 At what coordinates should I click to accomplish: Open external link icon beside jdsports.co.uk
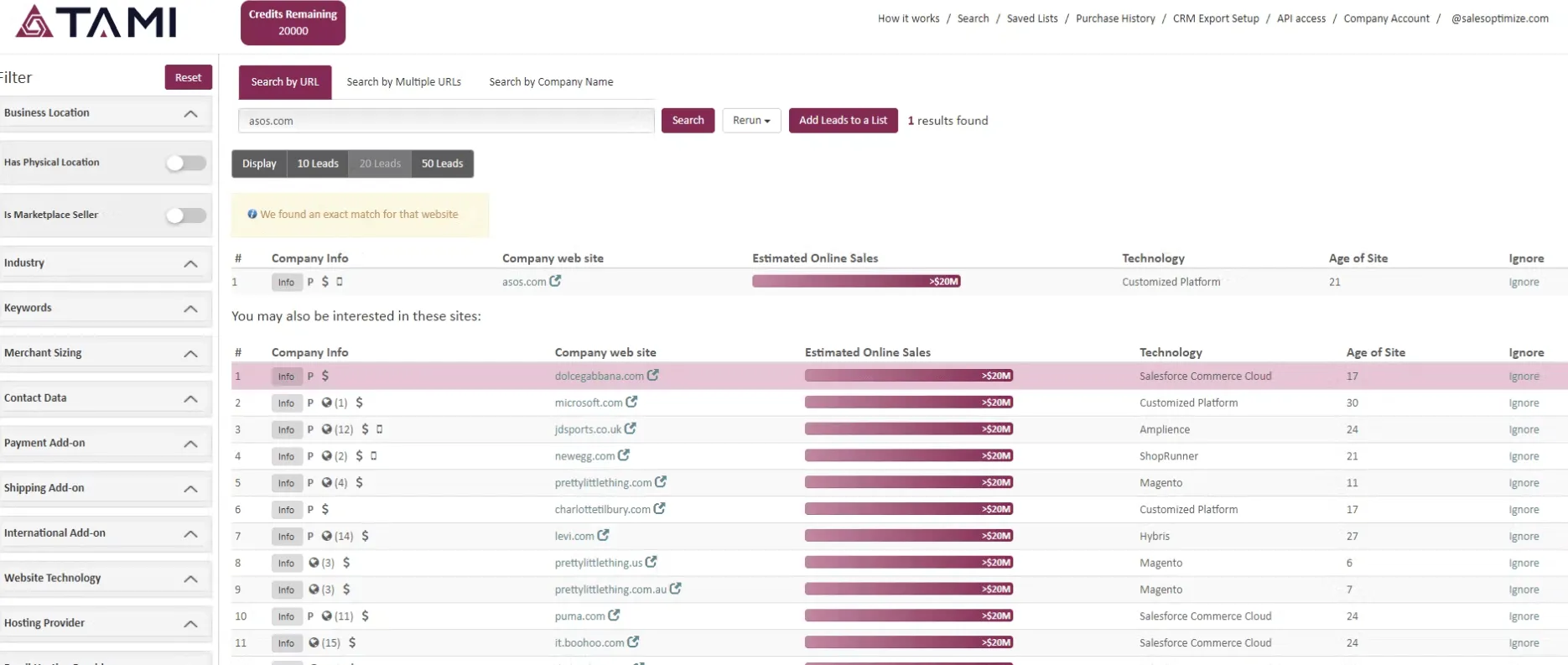pos(630,429)
